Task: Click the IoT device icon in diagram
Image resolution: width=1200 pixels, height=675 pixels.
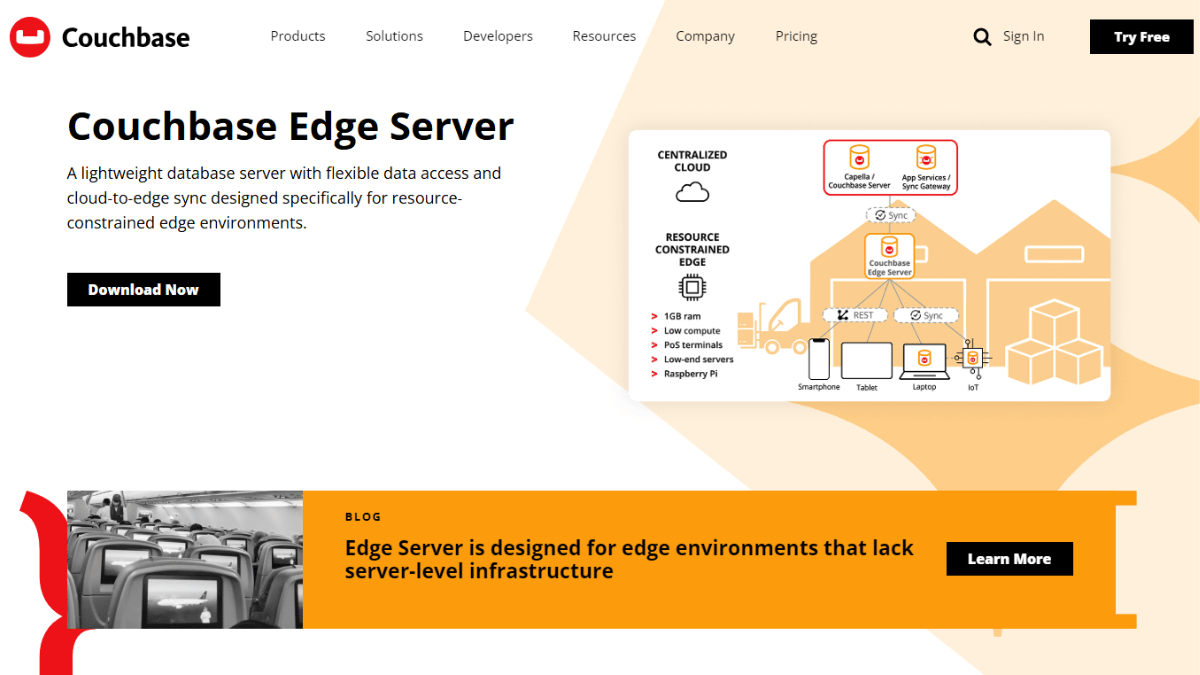Action: (x=973, y=358)
